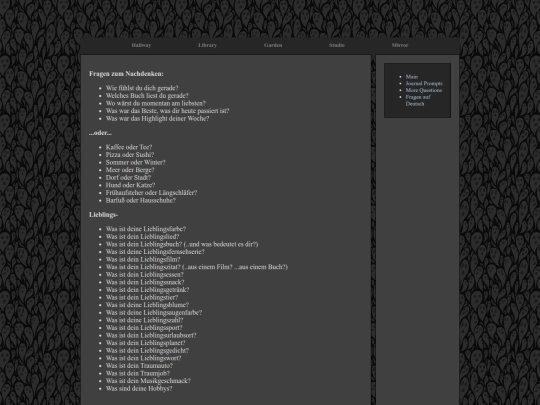The width and height of the screenshot is (540, 405).
Task: Open the More Questions link
Action: [x=424, y=90]
